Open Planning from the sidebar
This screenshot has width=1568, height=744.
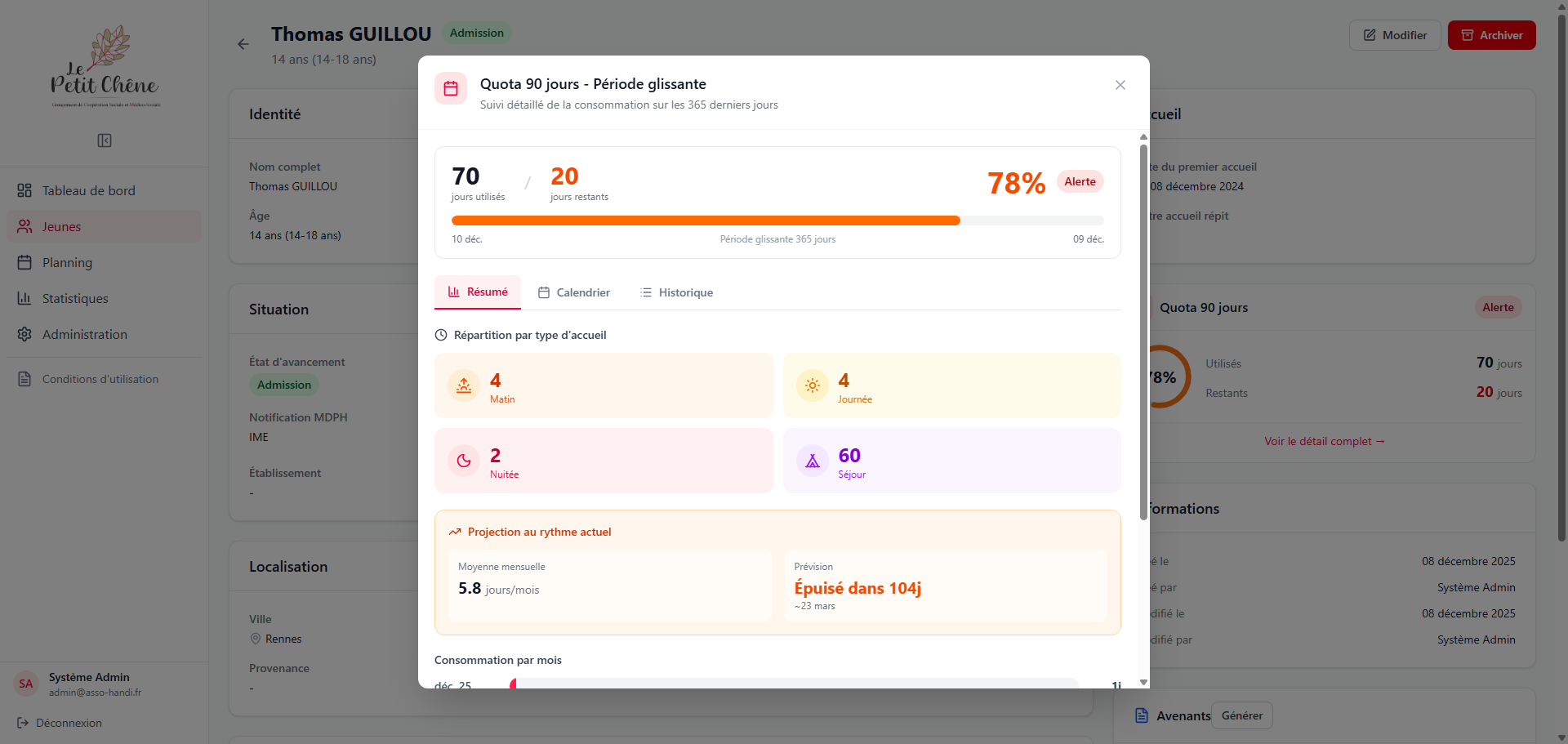pos(104,262)
